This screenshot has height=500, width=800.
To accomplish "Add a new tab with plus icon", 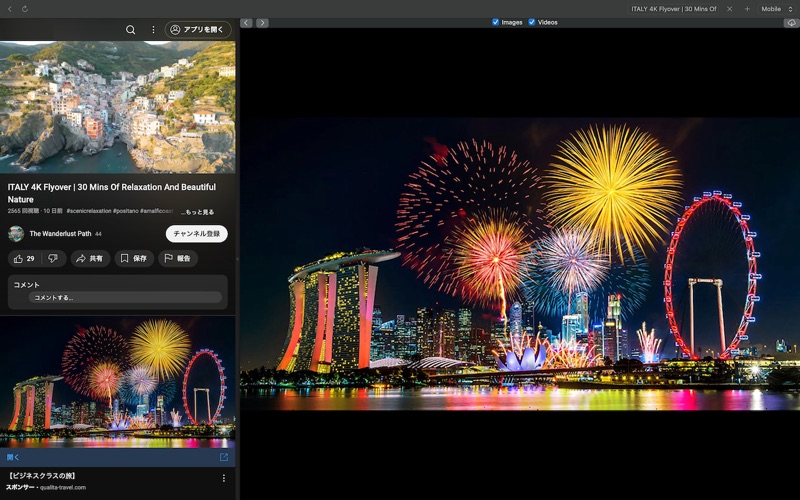I will 747,9.
